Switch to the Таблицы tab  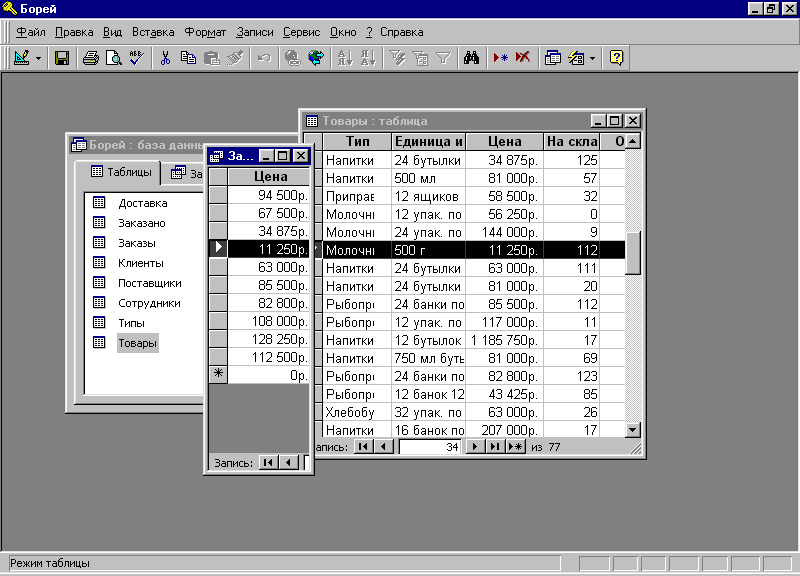click(x=120, y=172)
